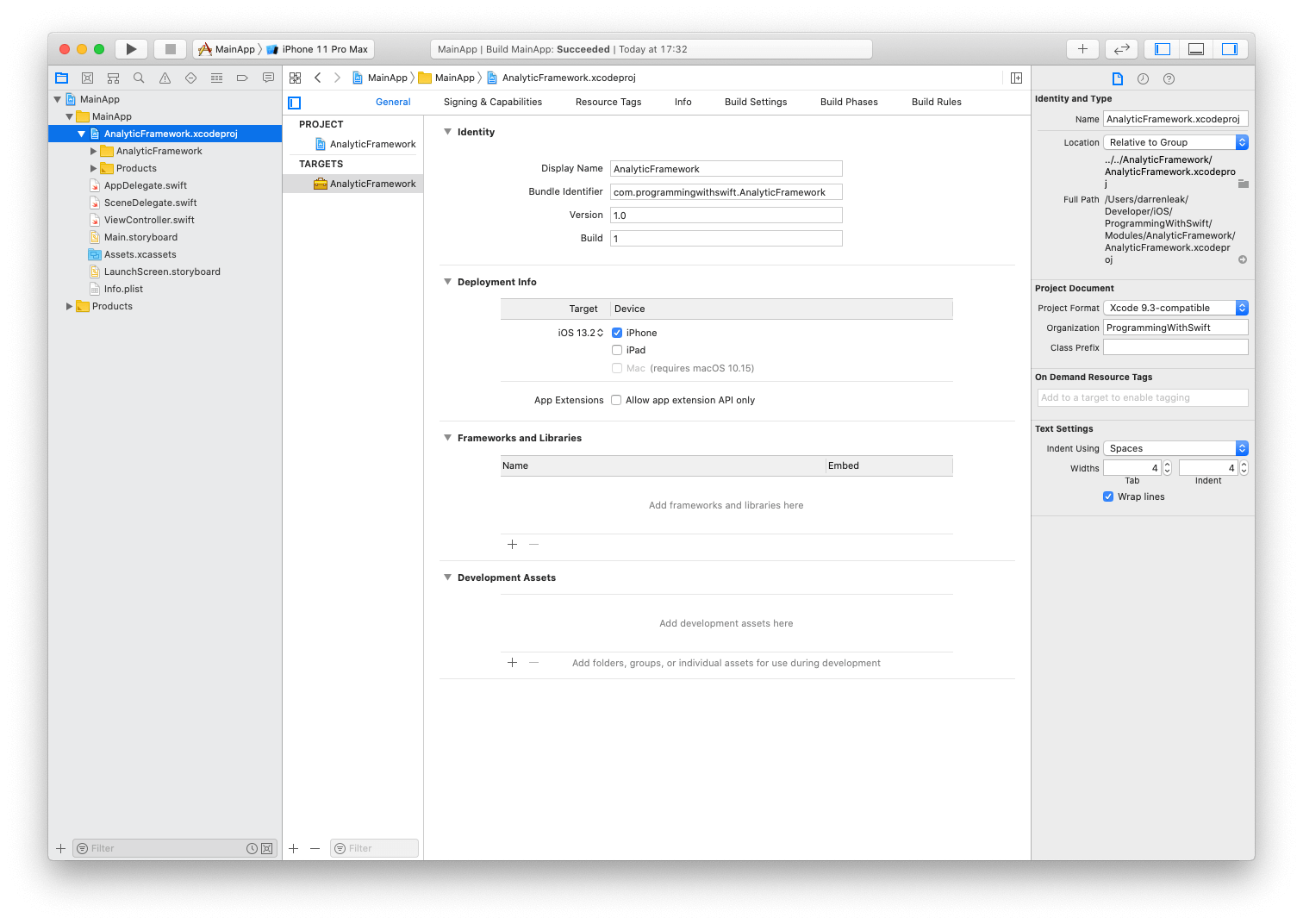The width and height of the screenshot is (1303, 924).
Task: Open Relative to Group location dropdown
Action: tap(1175, 142)
